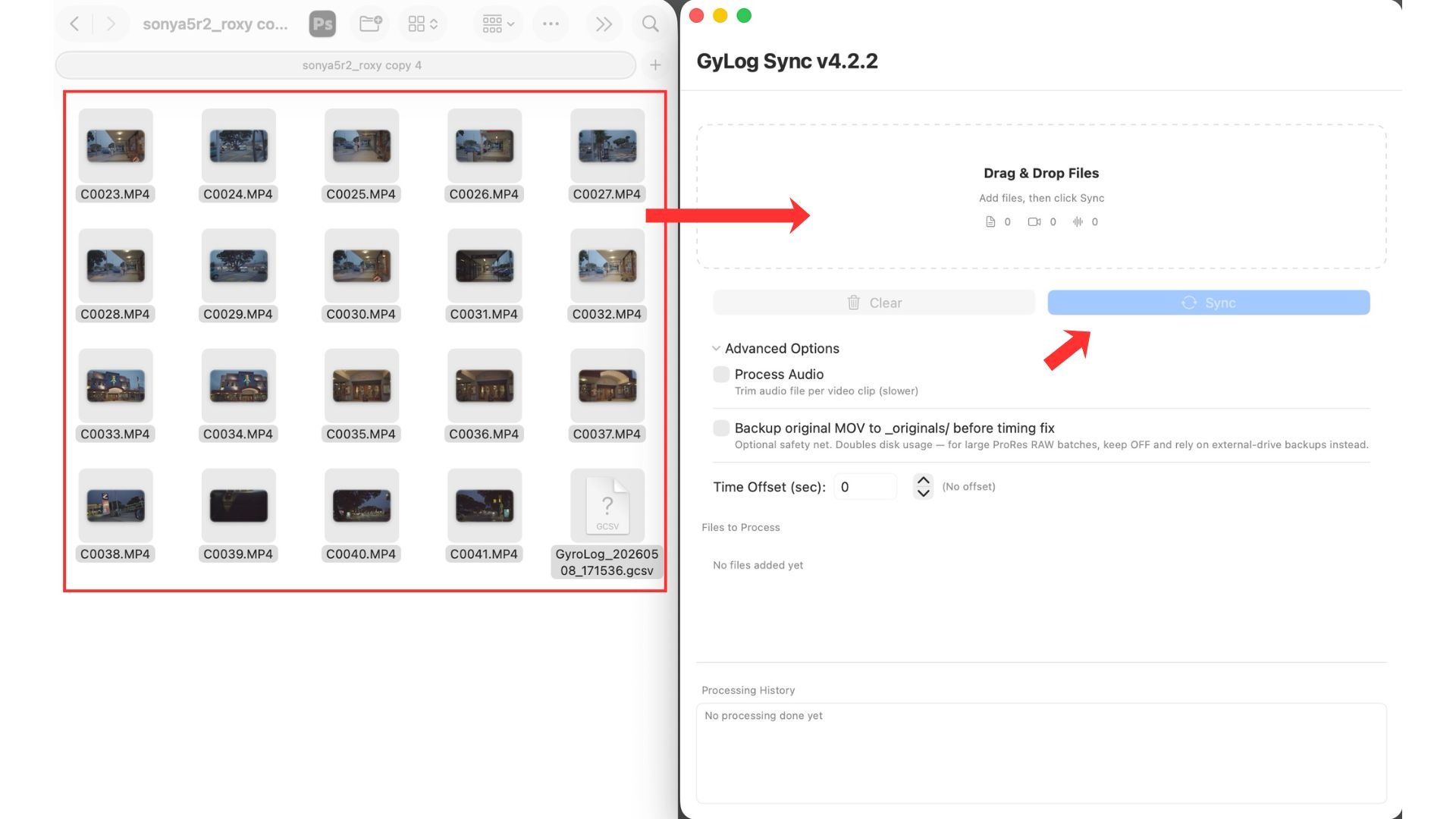Viewport: 1456px width, 819px height.
Task: Minimize GyLog Sync window
Action: coord(720,15)
